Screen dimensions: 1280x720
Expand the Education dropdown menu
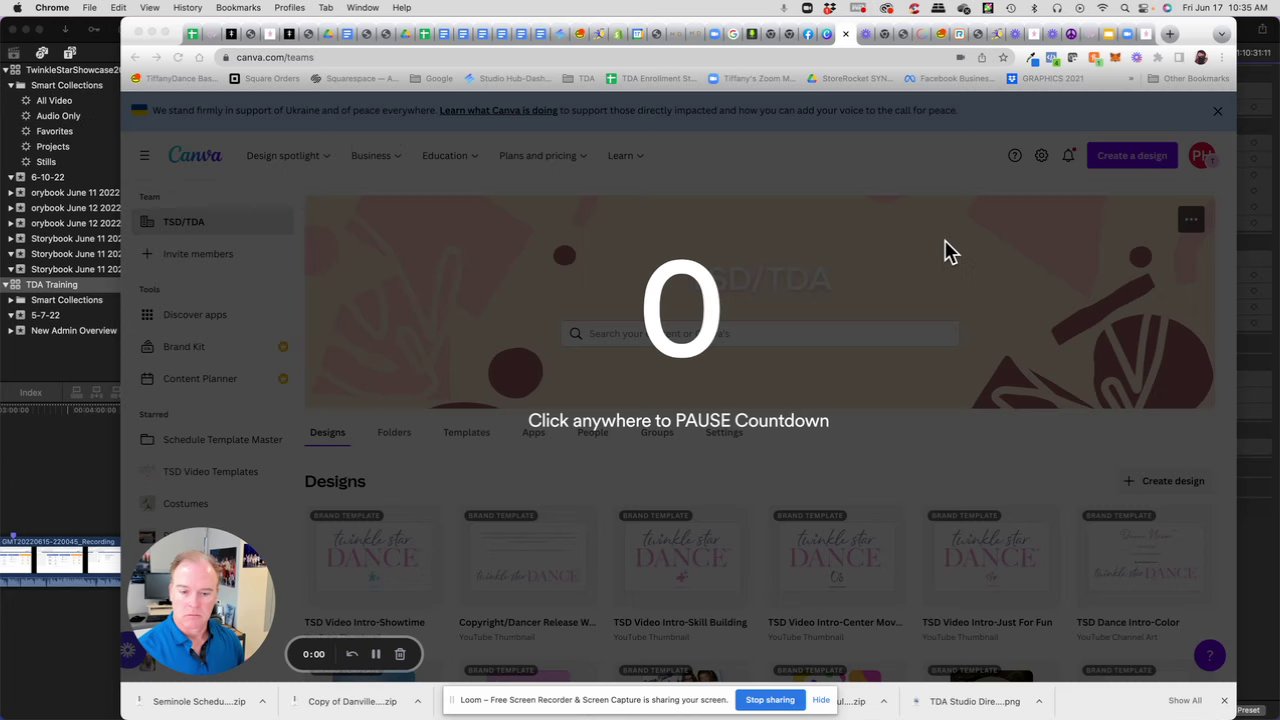click(450, 156)
